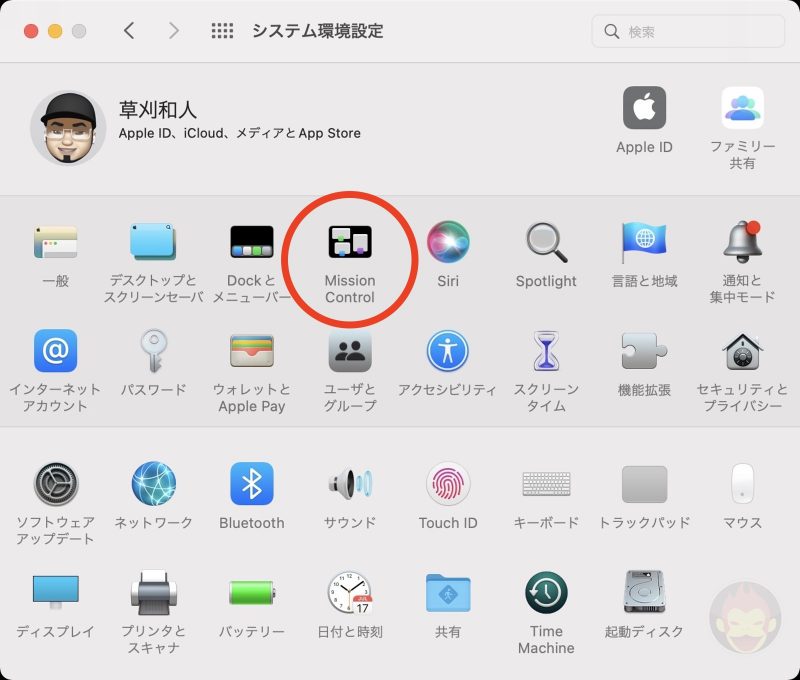800x680 pixels.
Task: Open Bluetooth settings
Action: (250, 484)
